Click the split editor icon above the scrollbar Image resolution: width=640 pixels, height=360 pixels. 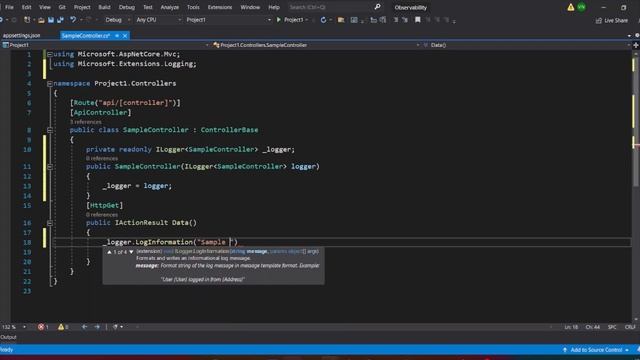636,45
